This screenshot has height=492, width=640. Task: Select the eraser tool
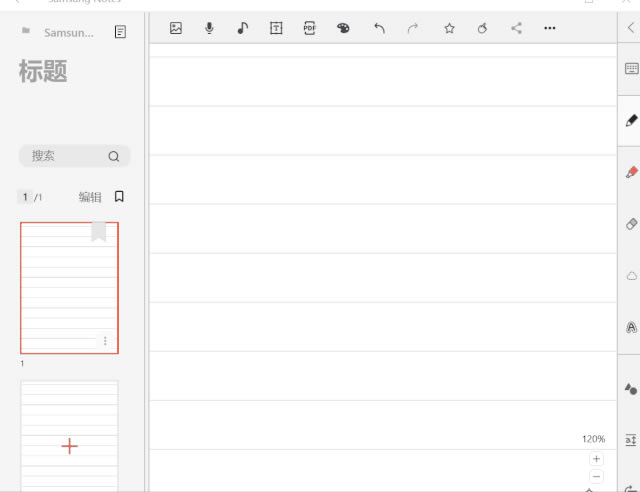tap(631, 224)
